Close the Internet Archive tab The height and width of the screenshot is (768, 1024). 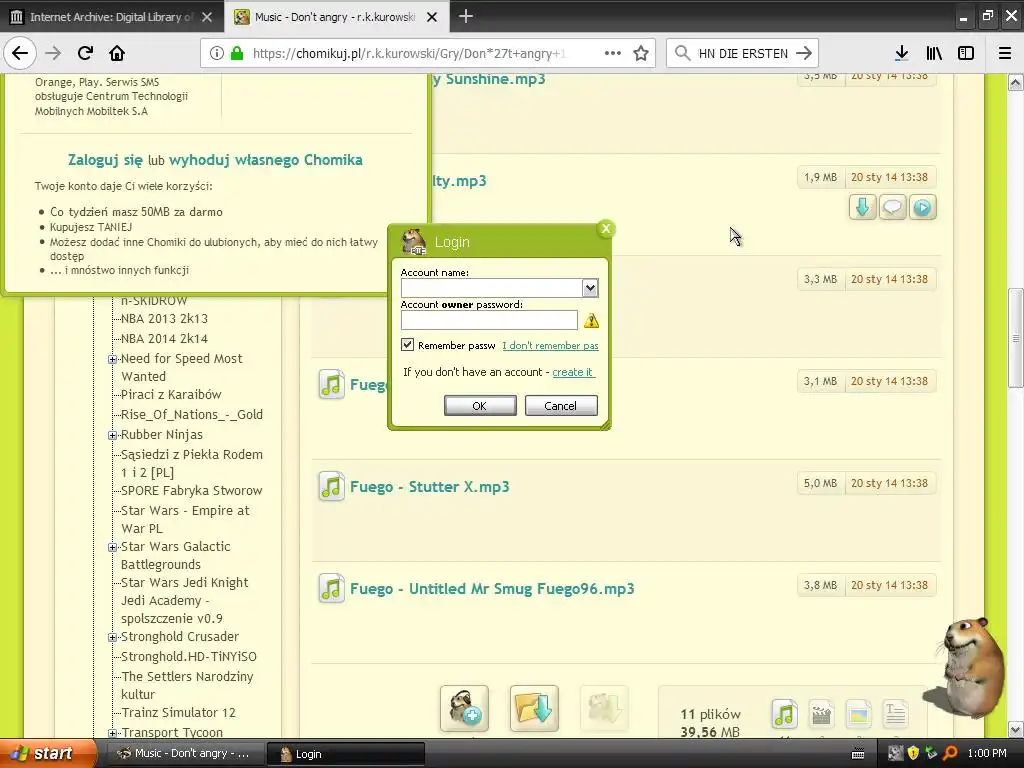click(207, 17)
